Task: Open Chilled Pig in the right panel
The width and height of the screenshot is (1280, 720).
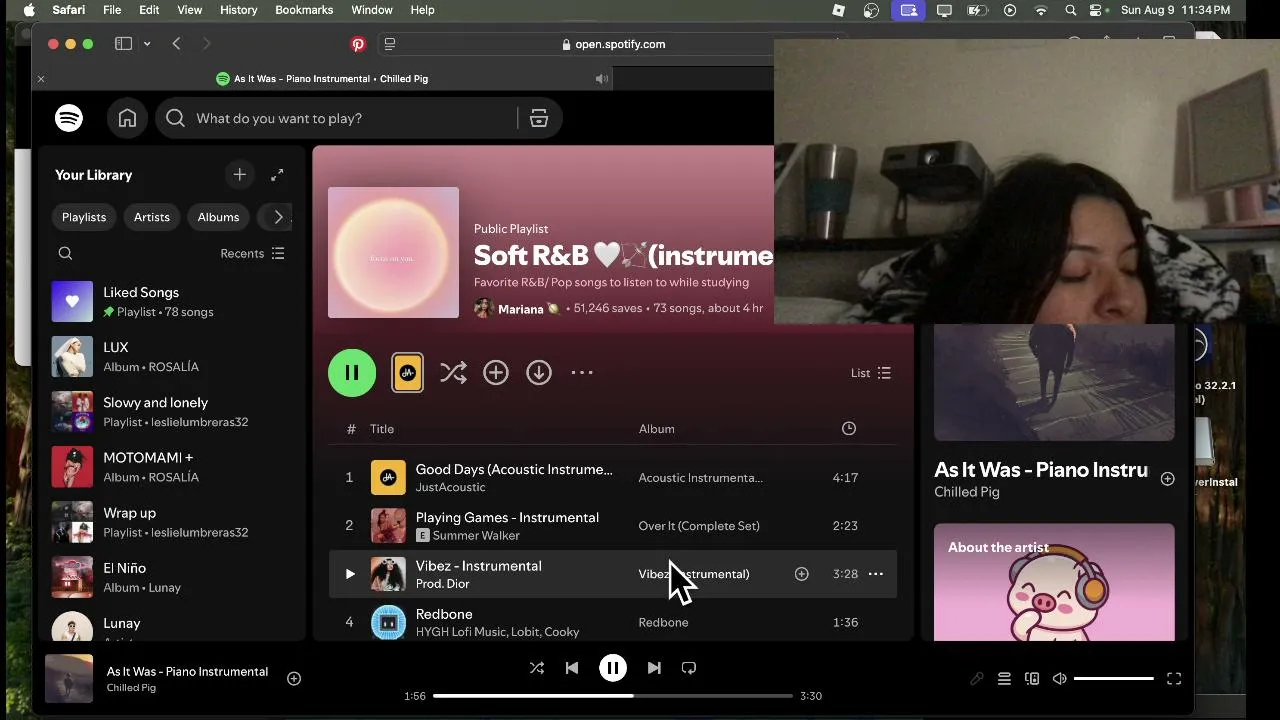Action: 967,492
